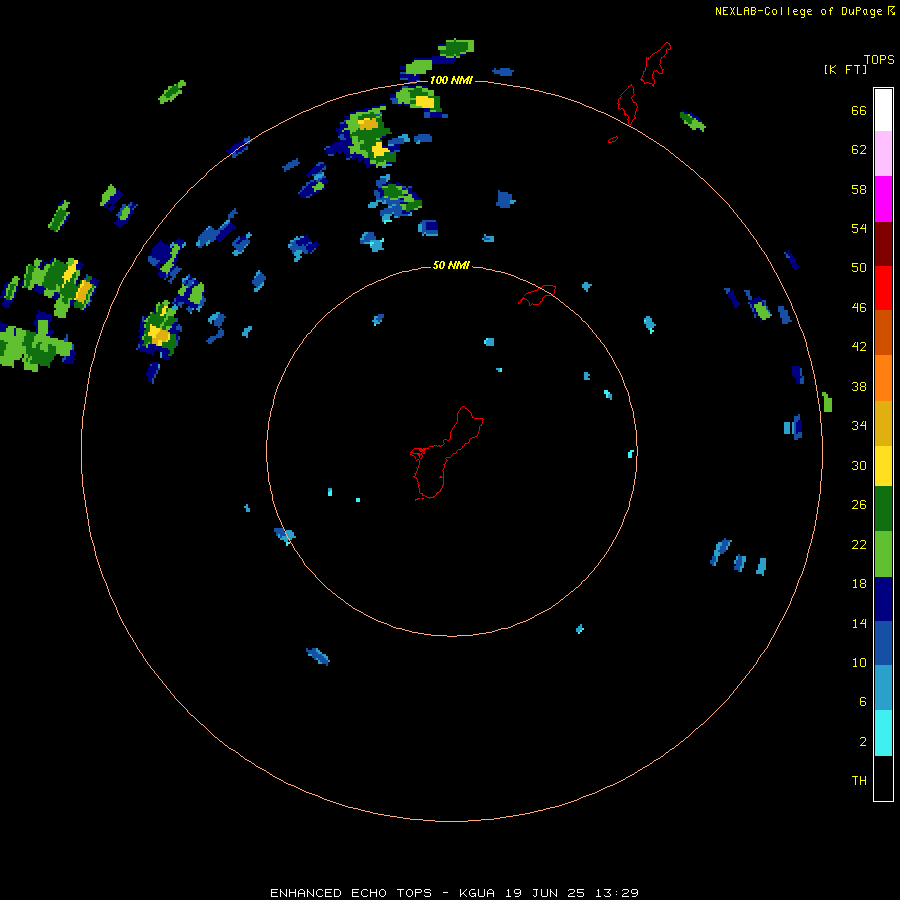Viewport: 900px width, 900px height.
Task: Click the '62' legend value
Action: click(x=859, y=150)
